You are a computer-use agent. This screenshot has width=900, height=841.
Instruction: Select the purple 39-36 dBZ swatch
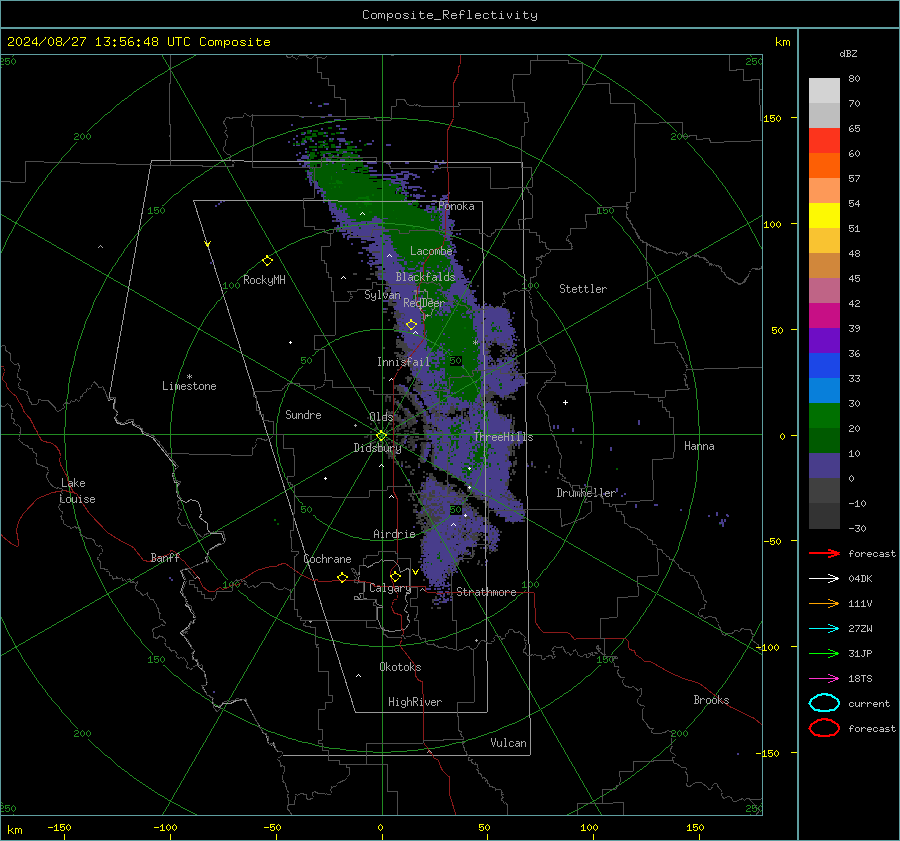point(824,340)
